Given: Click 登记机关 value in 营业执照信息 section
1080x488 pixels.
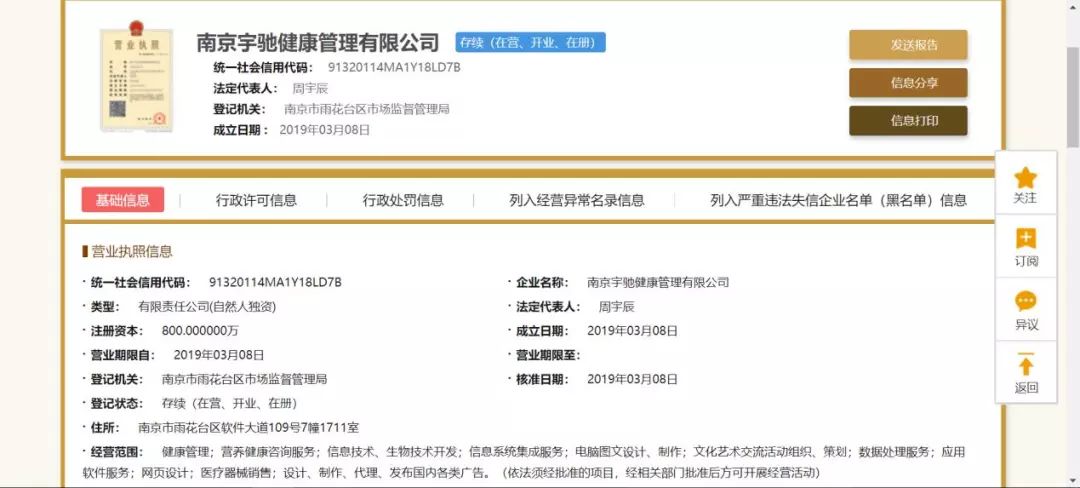Looking at the screenshot, I should pos(244,379).
